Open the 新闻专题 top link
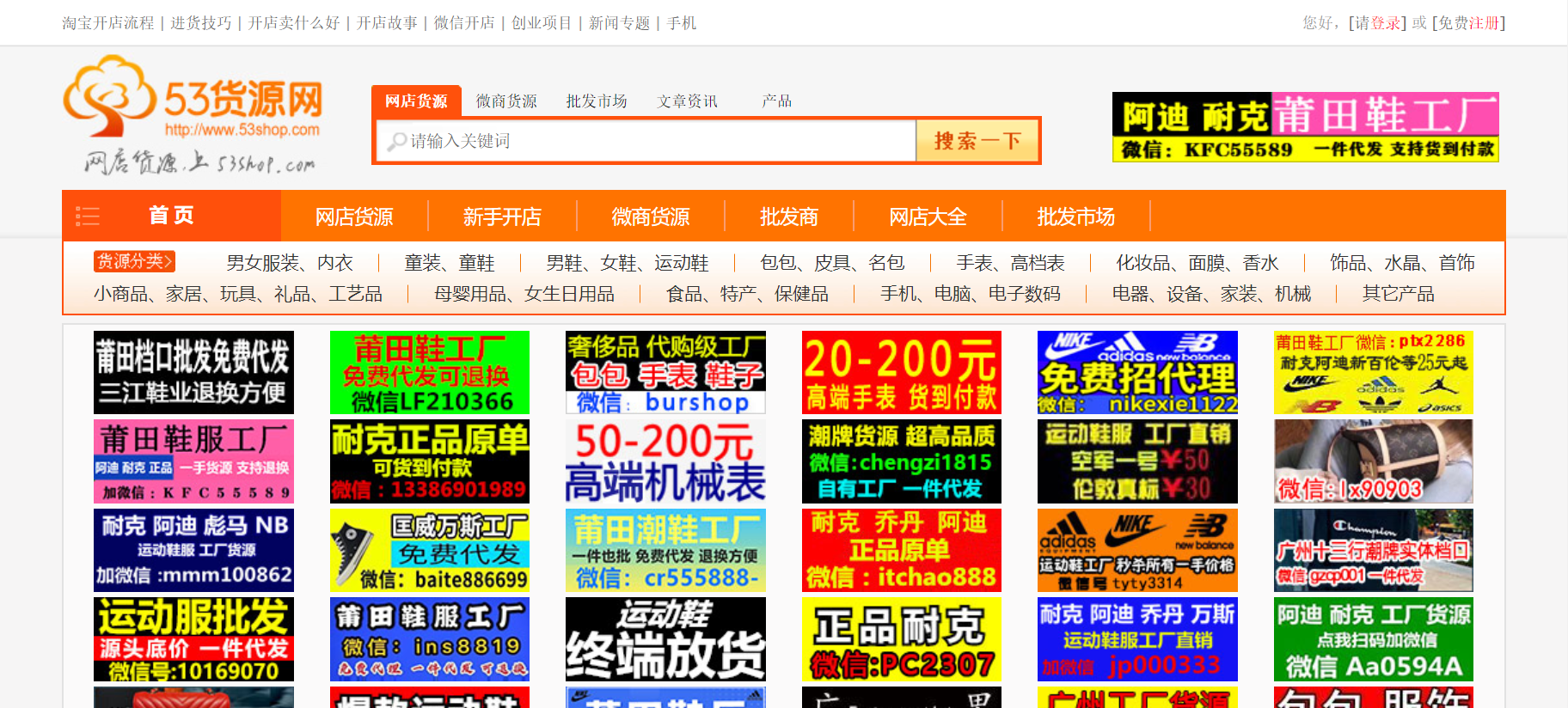This screenshot has width=1568, height=708. coord(619,23)
